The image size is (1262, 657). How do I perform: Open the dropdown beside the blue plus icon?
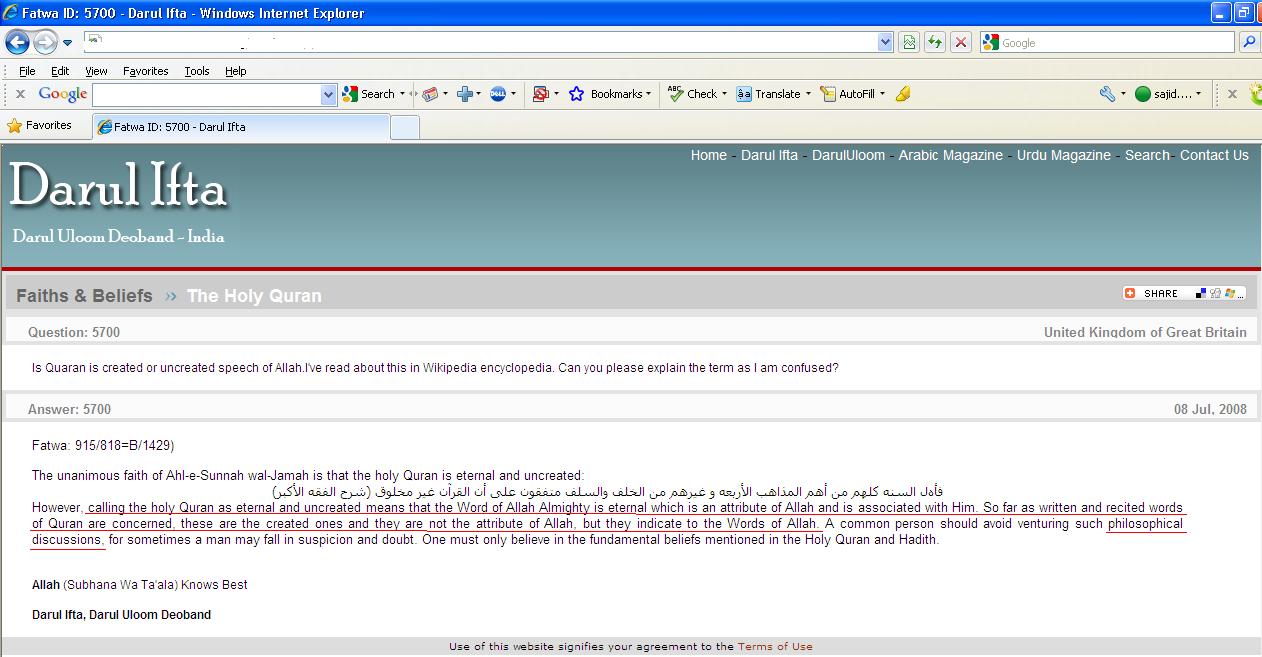coord(479,94)
